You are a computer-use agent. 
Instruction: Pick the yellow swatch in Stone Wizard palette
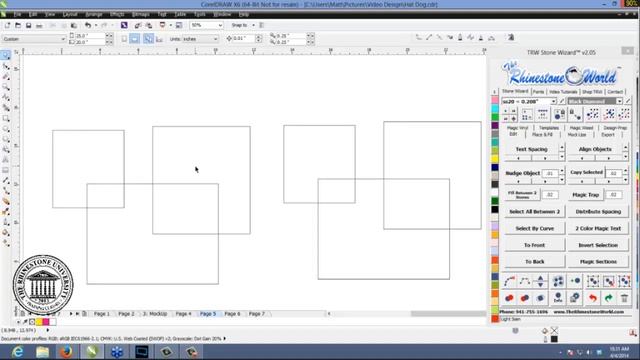pos(495,158)
